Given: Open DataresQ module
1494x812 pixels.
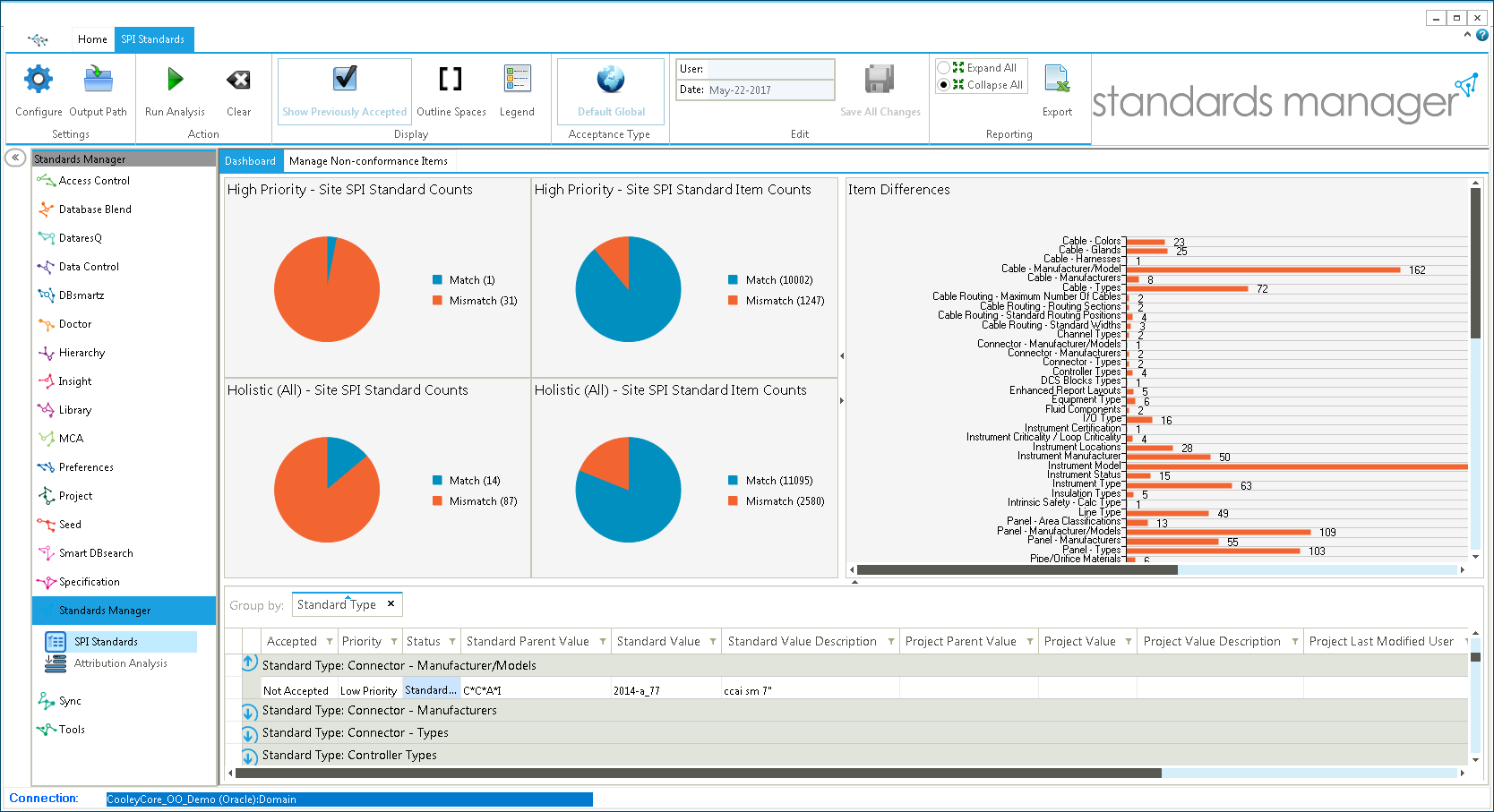Looking at the screenshot, I should 81,238.
